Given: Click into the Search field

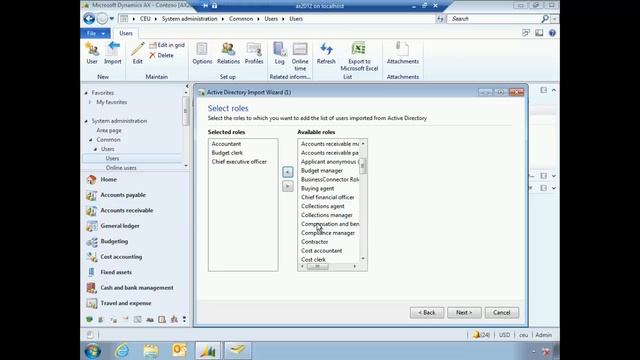Looking at the screenshot, I should pos(495,19).
